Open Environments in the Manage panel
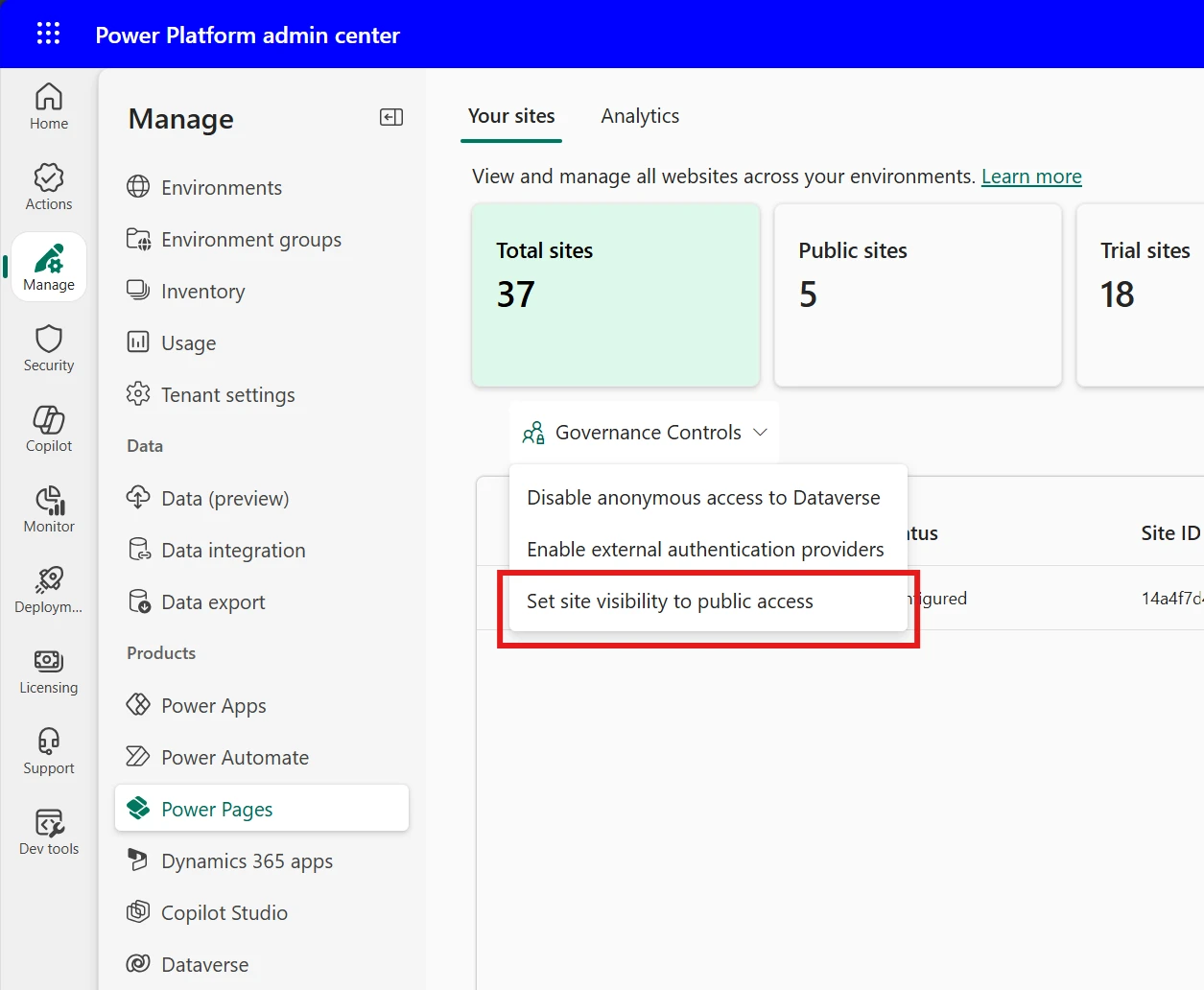The width and height of the screenshot is (1204, 990). [x=222, y=188]
